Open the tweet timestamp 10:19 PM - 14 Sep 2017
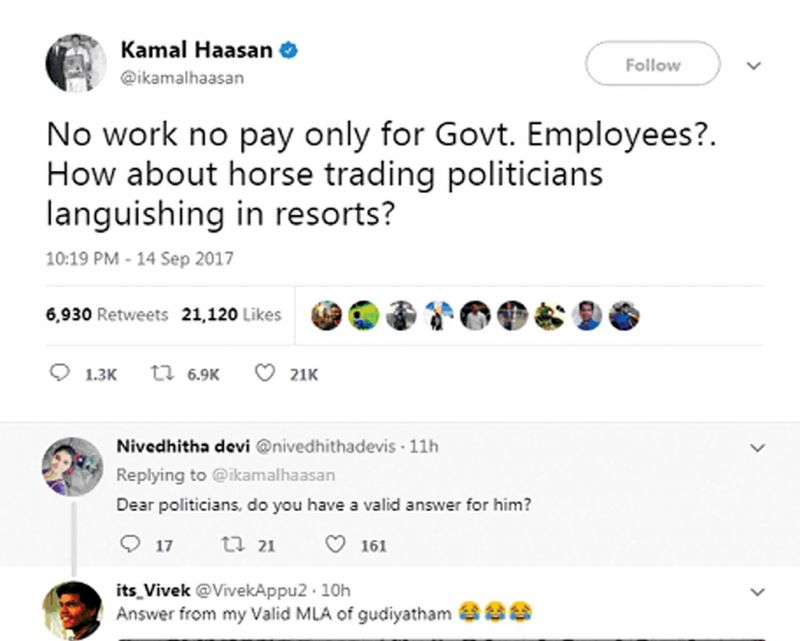The width and height of the screenshot is (800, 641). tap(139, 258)
